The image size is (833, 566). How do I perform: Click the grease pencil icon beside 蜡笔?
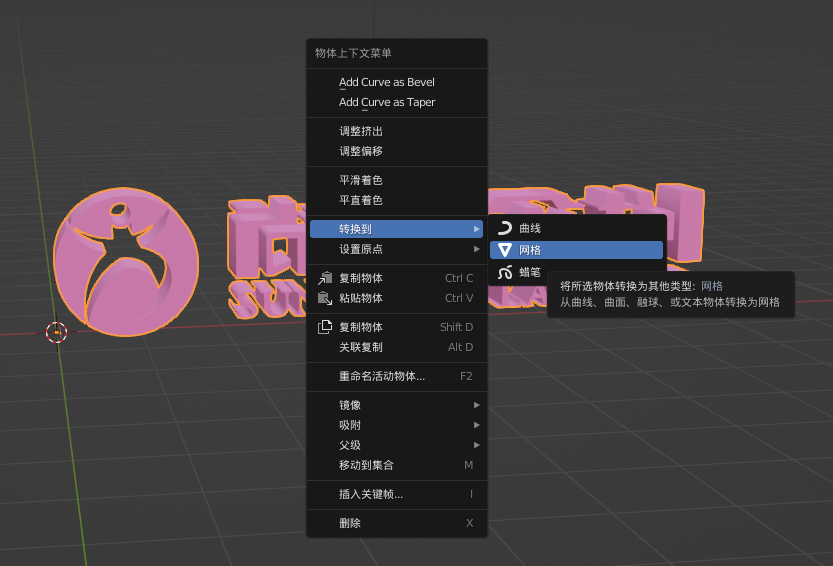[505, 272]
